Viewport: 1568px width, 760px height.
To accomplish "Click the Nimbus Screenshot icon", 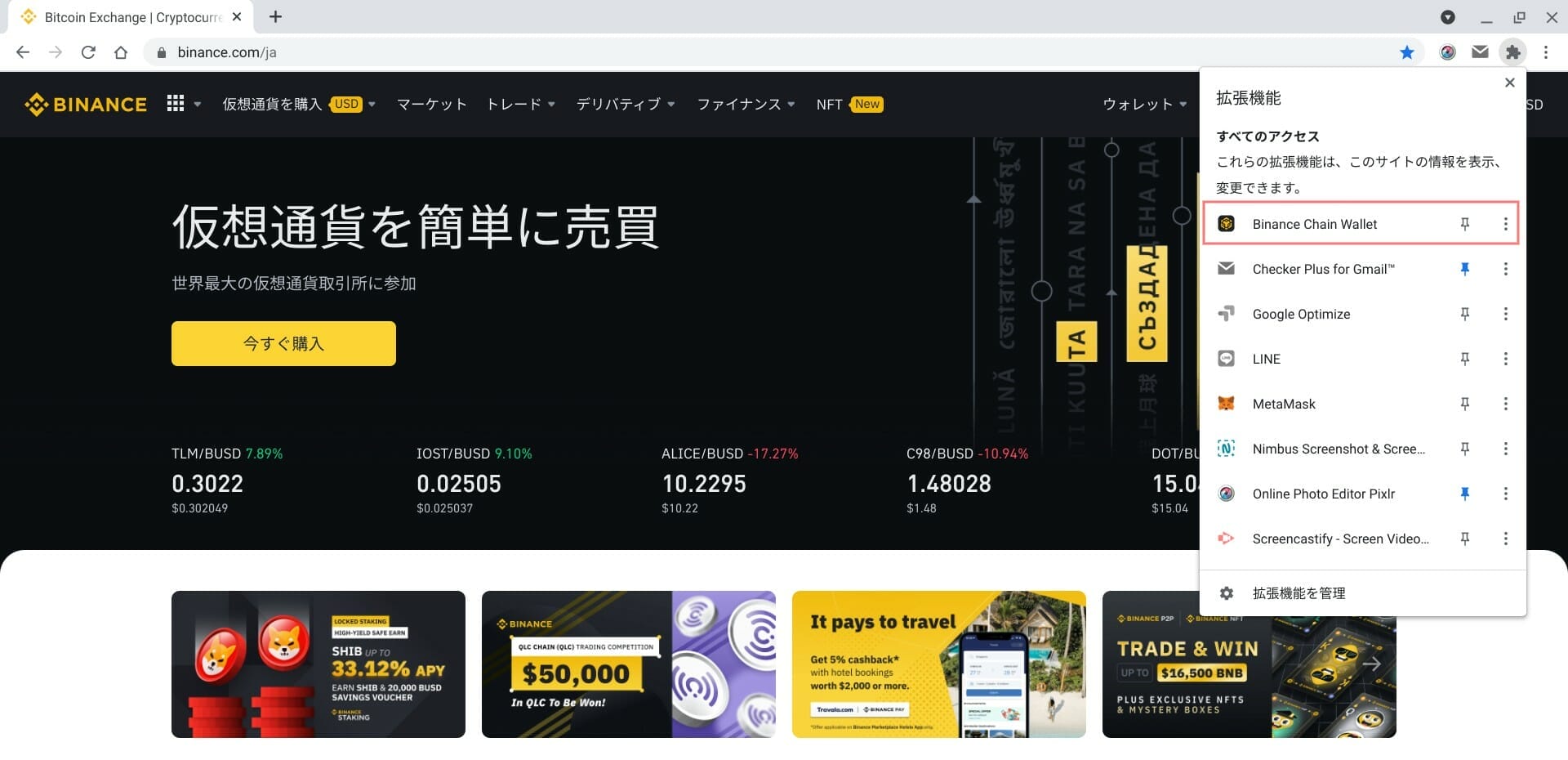I will point(1226,449).
